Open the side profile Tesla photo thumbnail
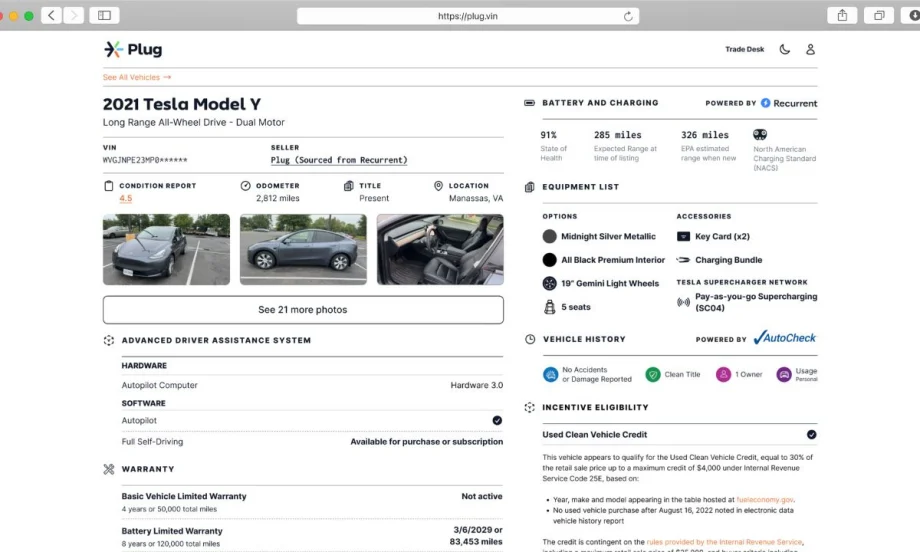This screenshot has height=552, width=920. pos(303,249)
